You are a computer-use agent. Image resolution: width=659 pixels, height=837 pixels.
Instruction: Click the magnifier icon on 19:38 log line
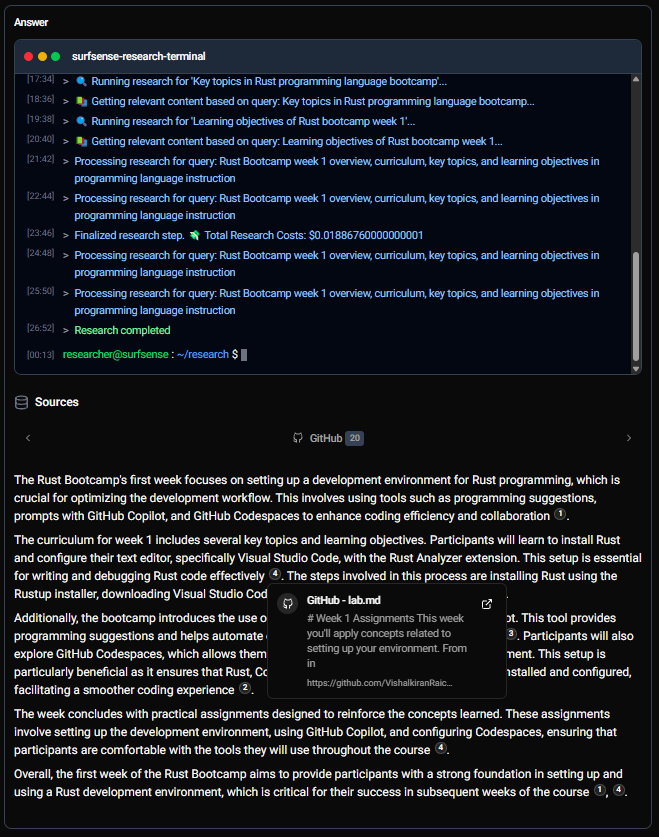[81, 121]
